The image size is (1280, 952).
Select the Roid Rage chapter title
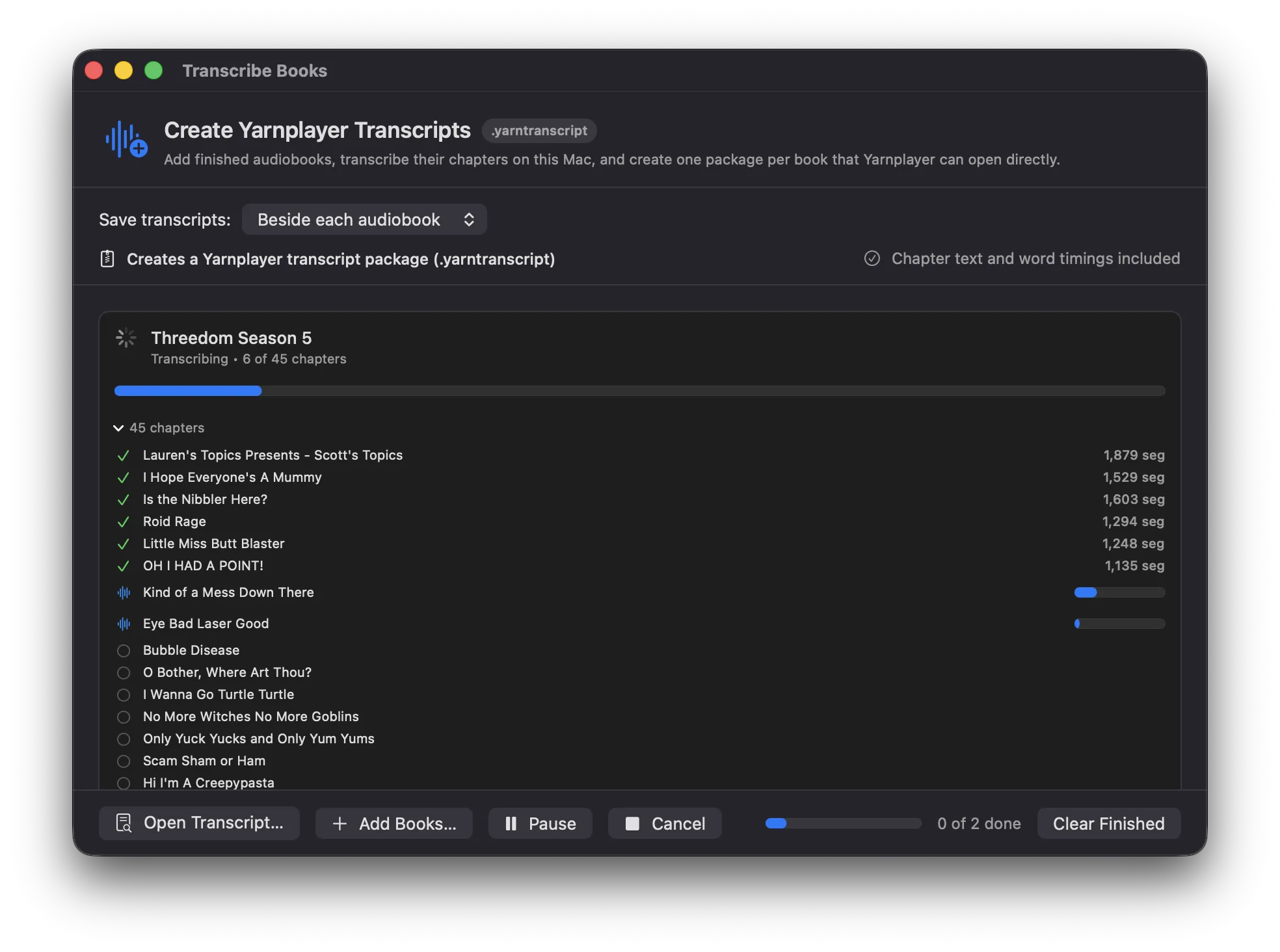174,522
